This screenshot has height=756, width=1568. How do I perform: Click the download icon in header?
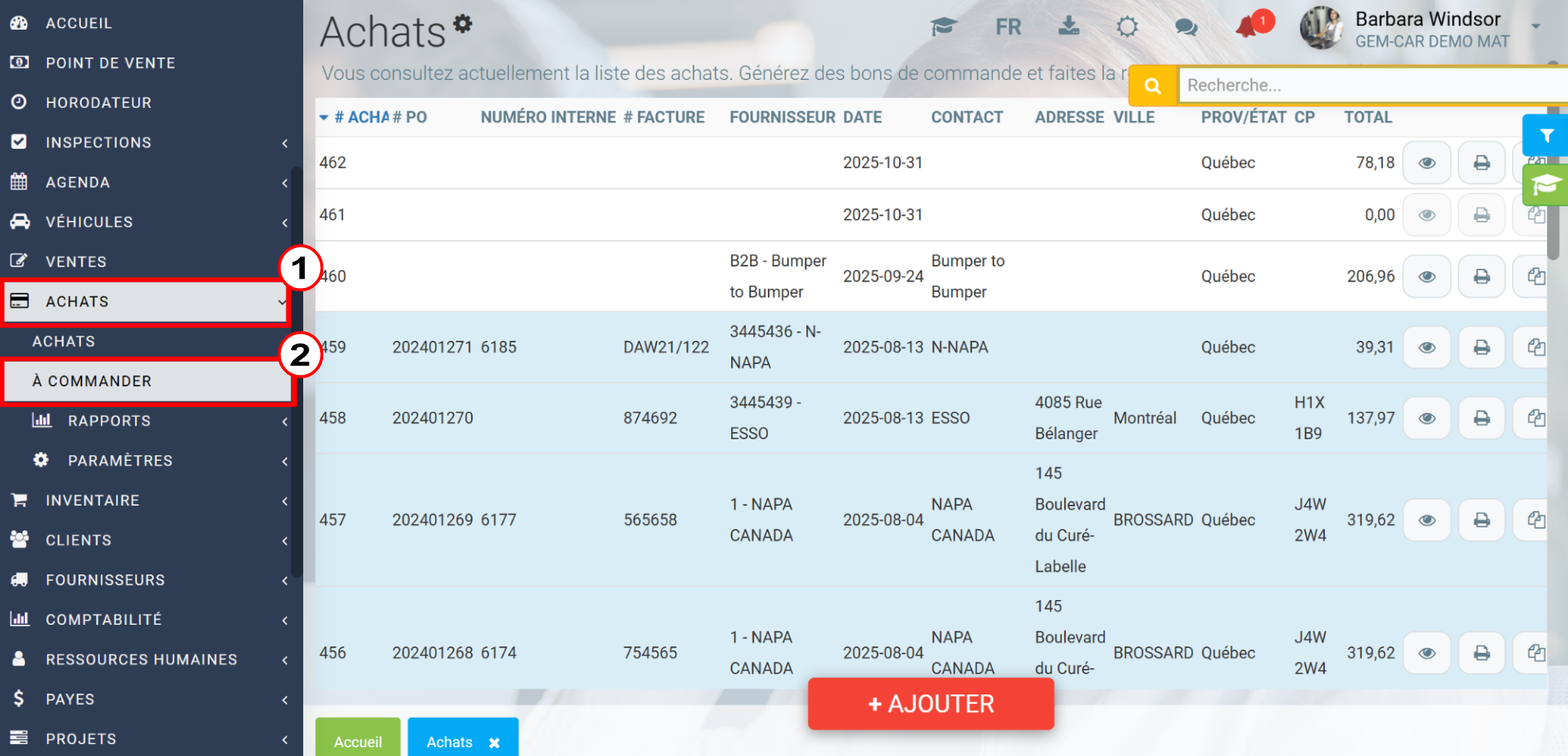[1069, 26]
